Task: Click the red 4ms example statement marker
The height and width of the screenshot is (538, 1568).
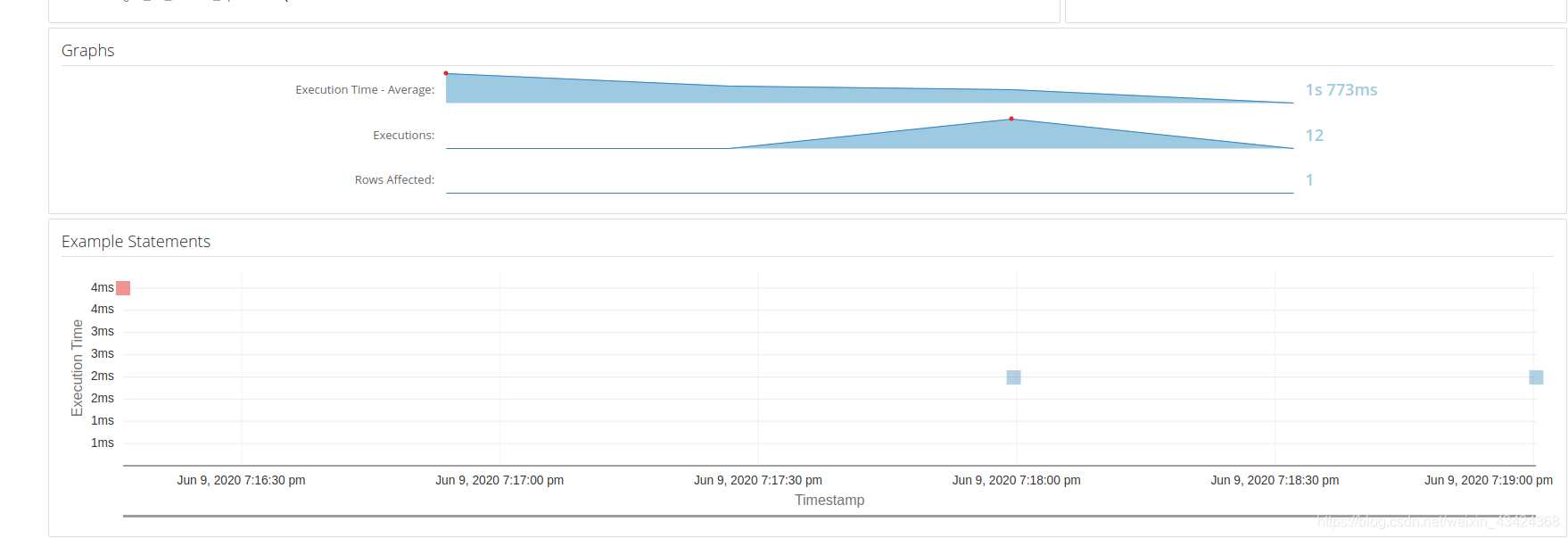Action: coord(123,288)
